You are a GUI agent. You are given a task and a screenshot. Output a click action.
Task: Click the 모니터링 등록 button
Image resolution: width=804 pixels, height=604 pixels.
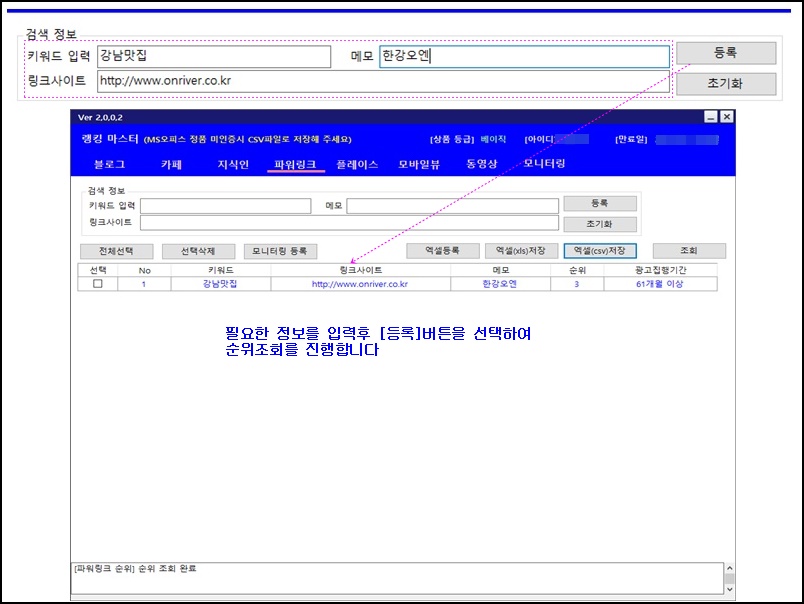[280, 251]
